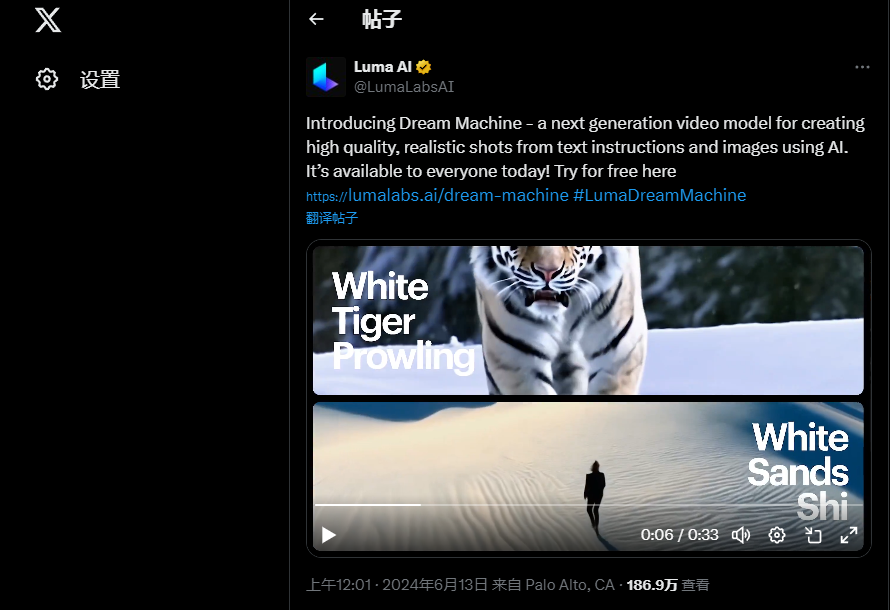Open the three-dot more options menu
The width and height of the screenshot is (890, 610).
point(862,67)
